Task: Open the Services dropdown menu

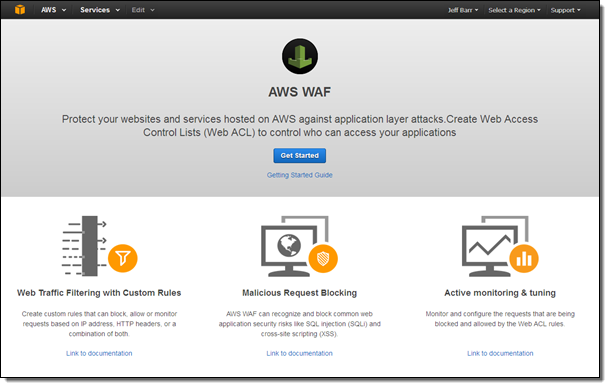Action: click(x=100, y=10)
